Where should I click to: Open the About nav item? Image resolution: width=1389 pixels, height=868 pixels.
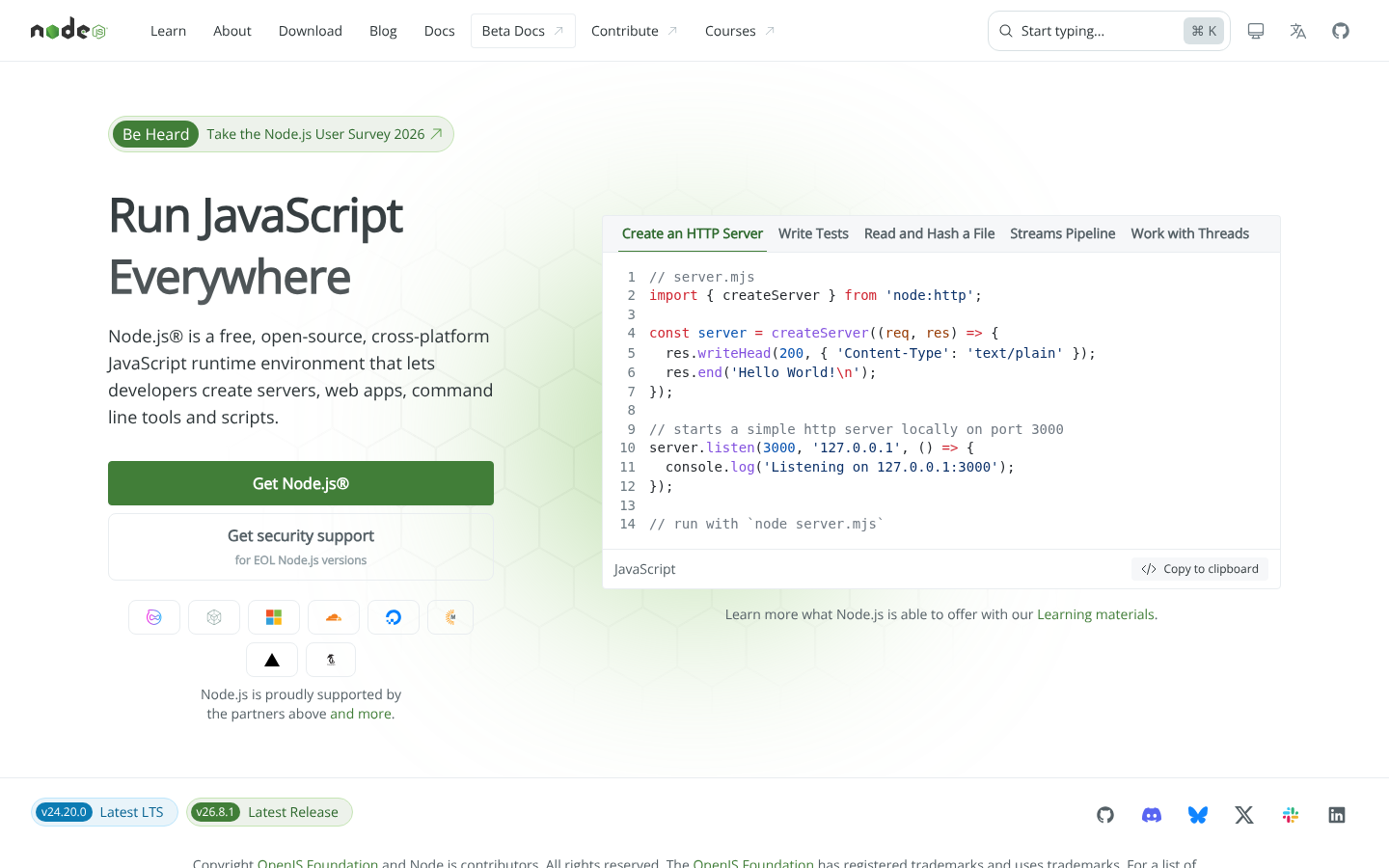pyautogui.click(x=232, y=31)
